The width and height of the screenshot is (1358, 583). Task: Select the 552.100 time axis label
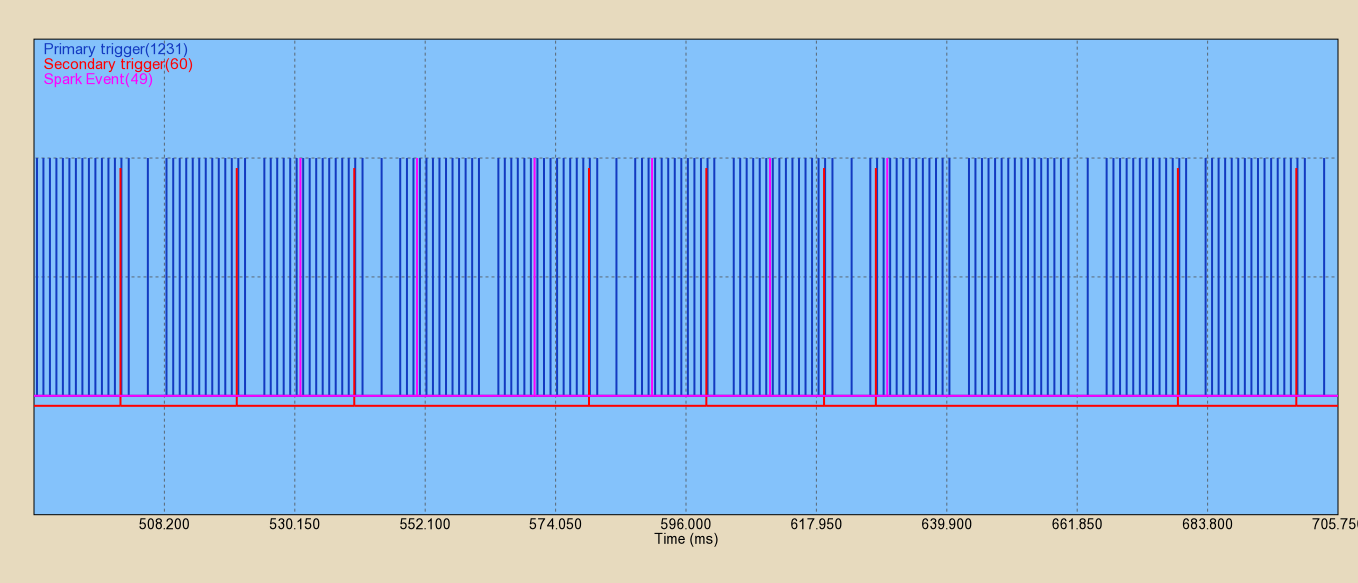pos(425,524)
